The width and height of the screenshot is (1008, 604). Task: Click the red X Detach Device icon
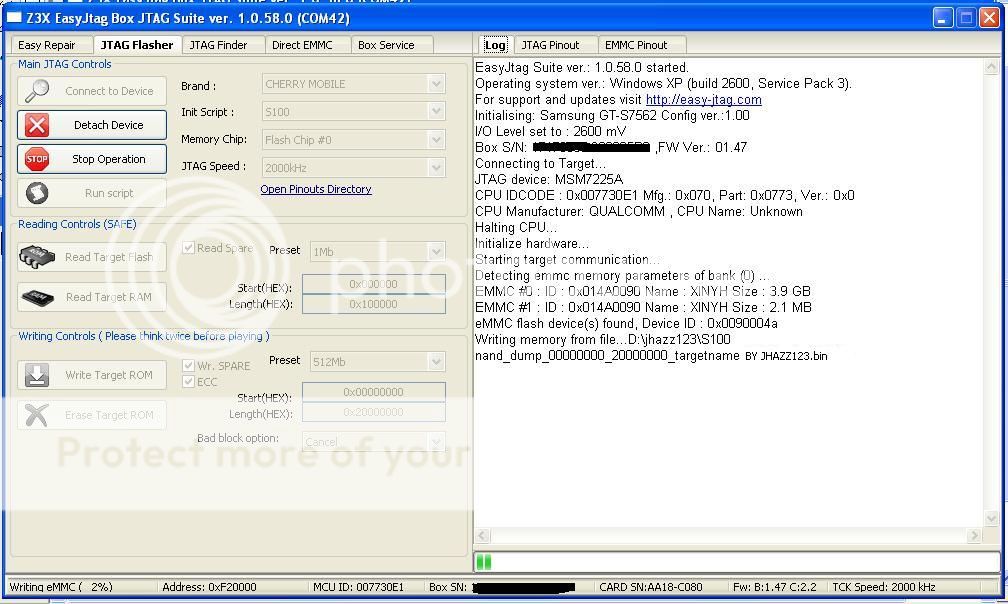(37, 125)
